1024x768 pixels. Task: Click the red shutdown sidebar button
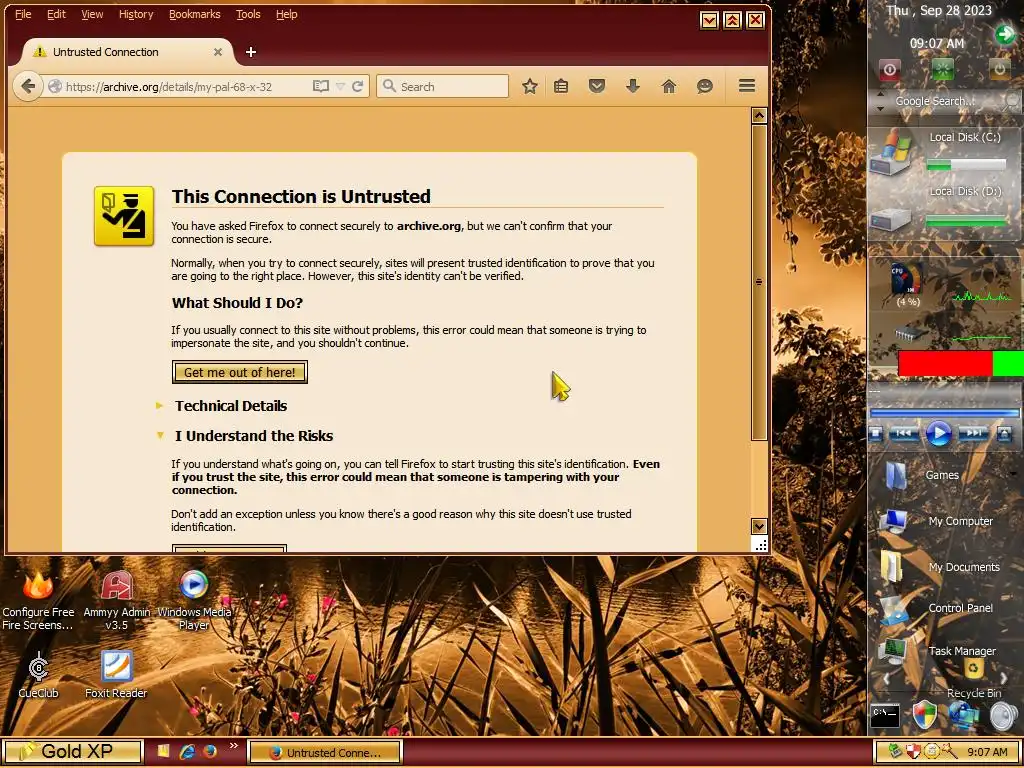click(889, 69)
